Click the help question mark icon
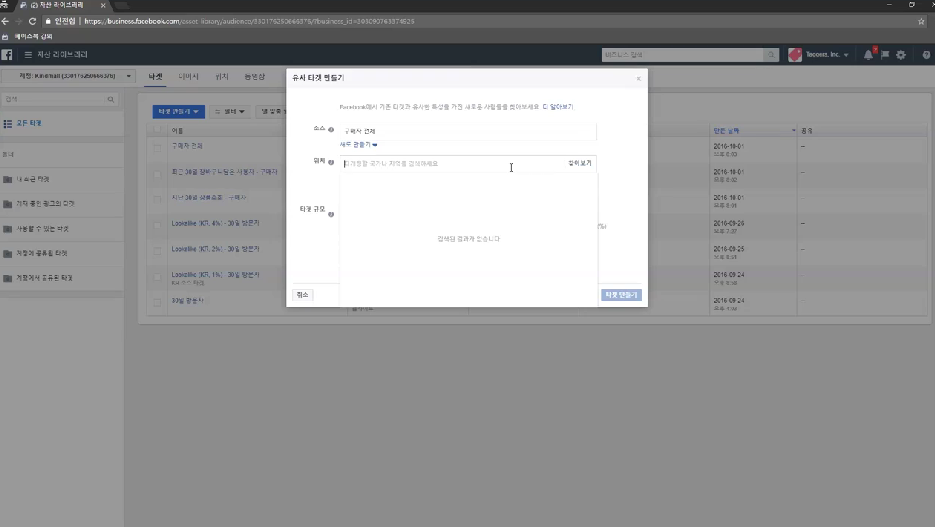The height and width of the screenshot is (527, 935). pyautogui.click(x=926, y=55)
